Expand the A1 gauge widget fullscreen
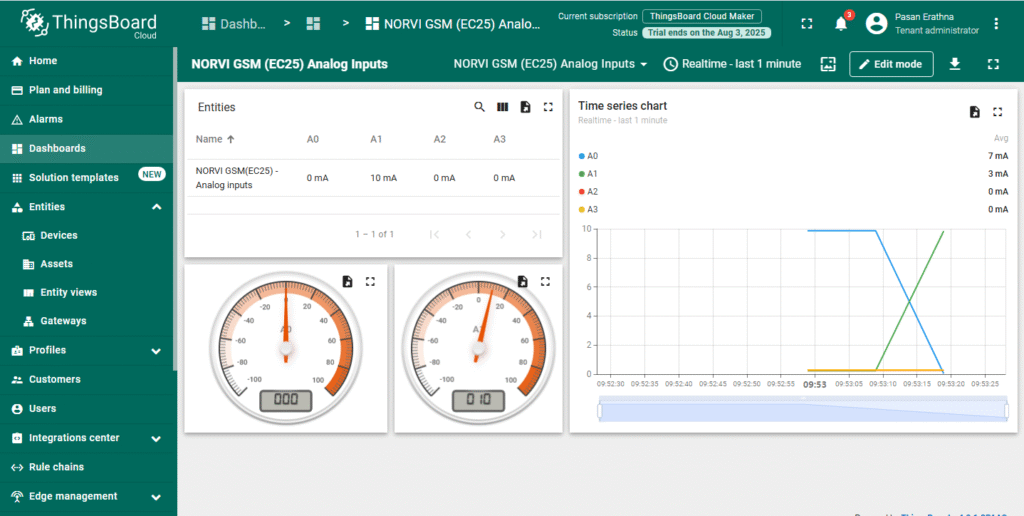 pyautogui.click(x=545, y=282)
